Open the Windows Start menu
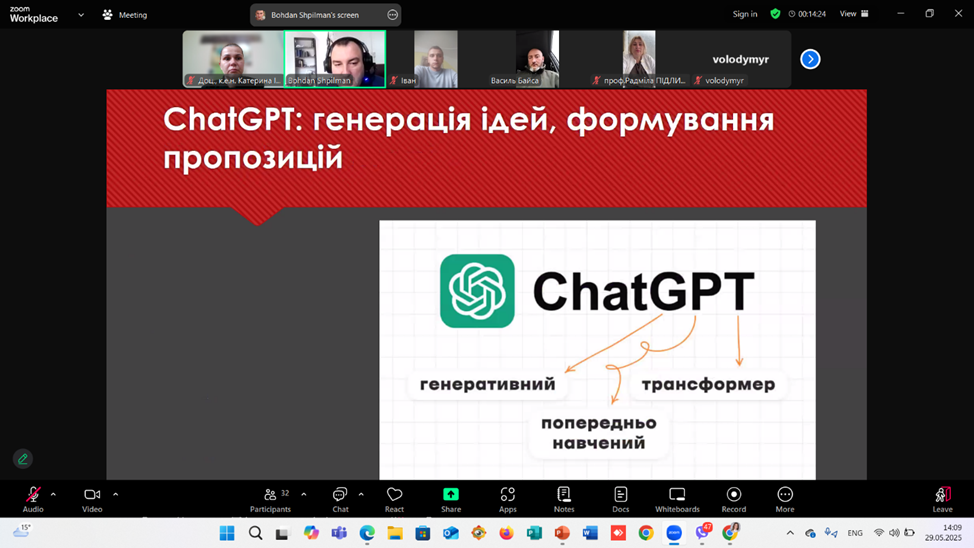The height and width of the screenshot is (548, 974). pyautogui.click(x=227, y=533)
